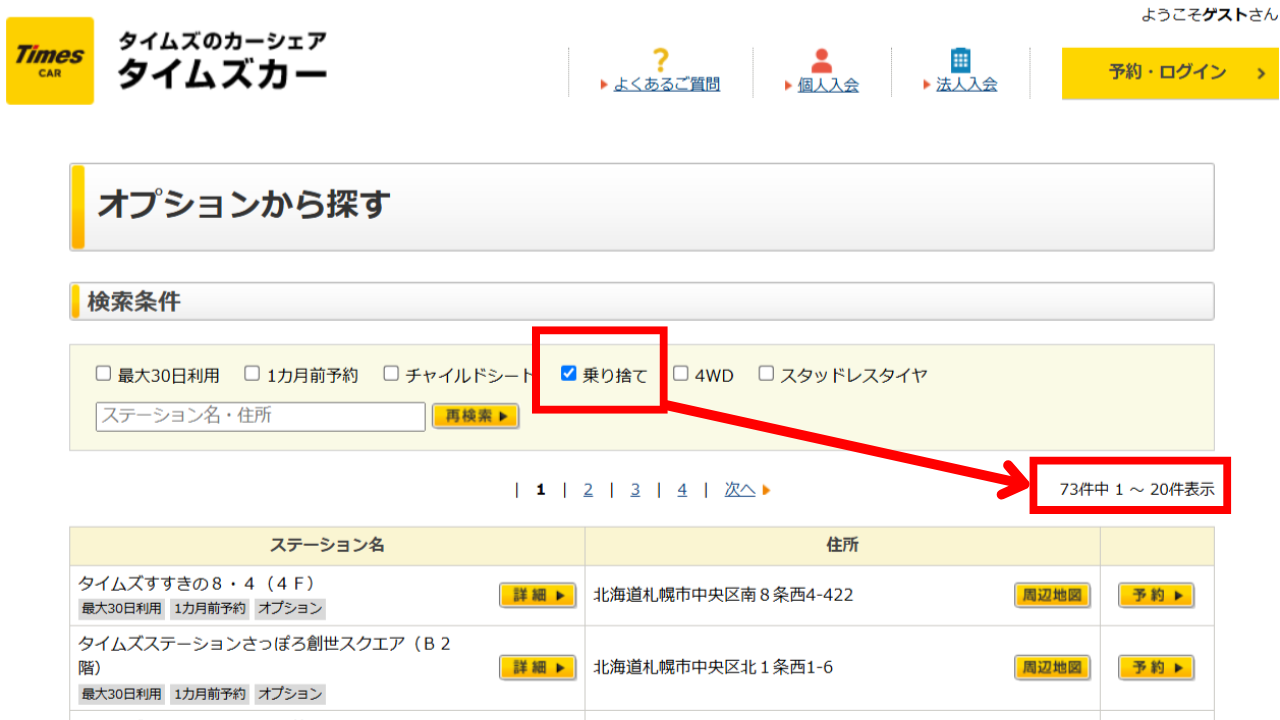The image size is (1280, 720).
Task: Click the 再検索 button
Action: (x=476, y=416)
